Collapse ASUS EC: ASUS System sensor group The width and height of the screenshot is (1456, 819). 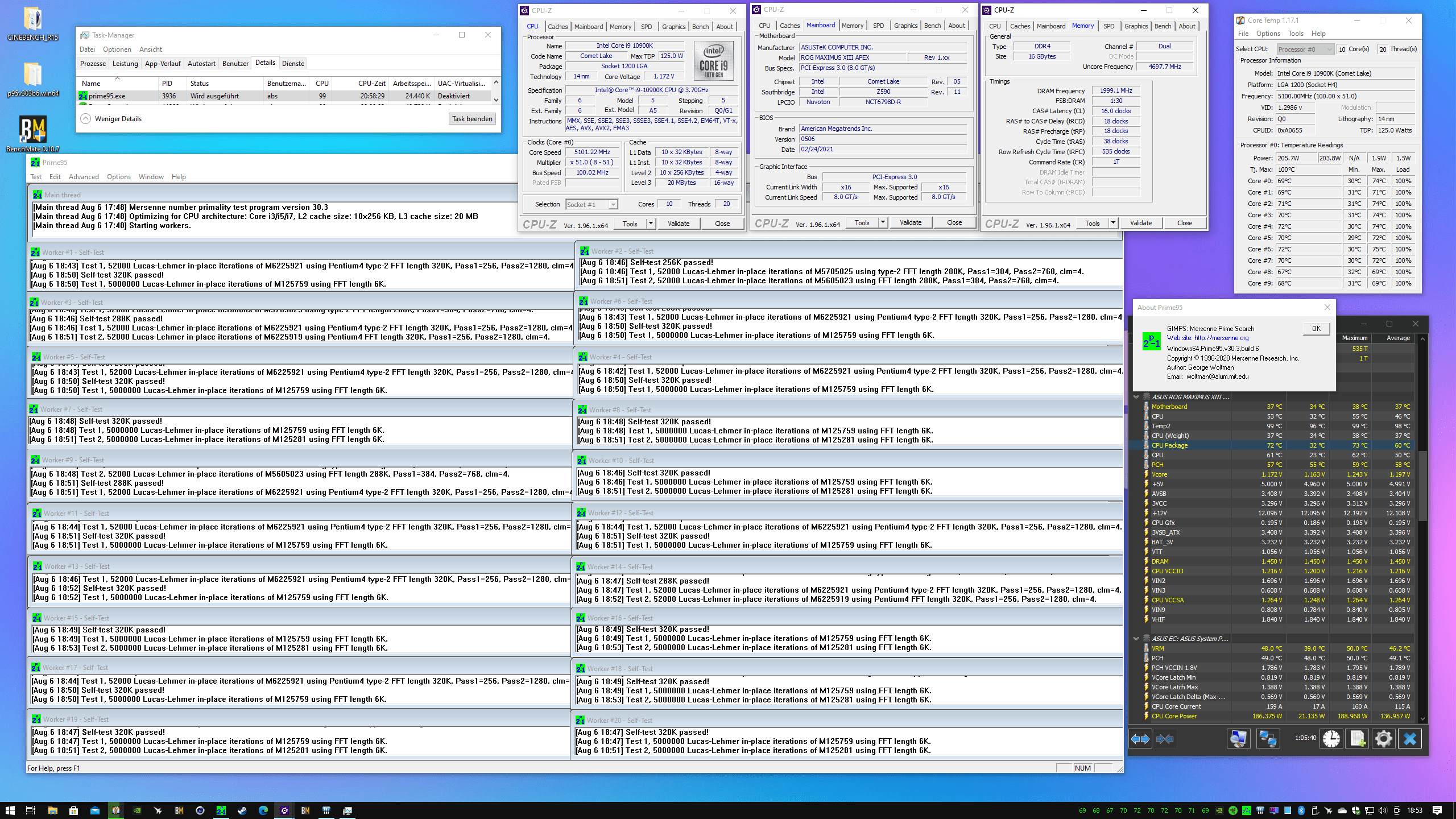[x=1136, y=639]
